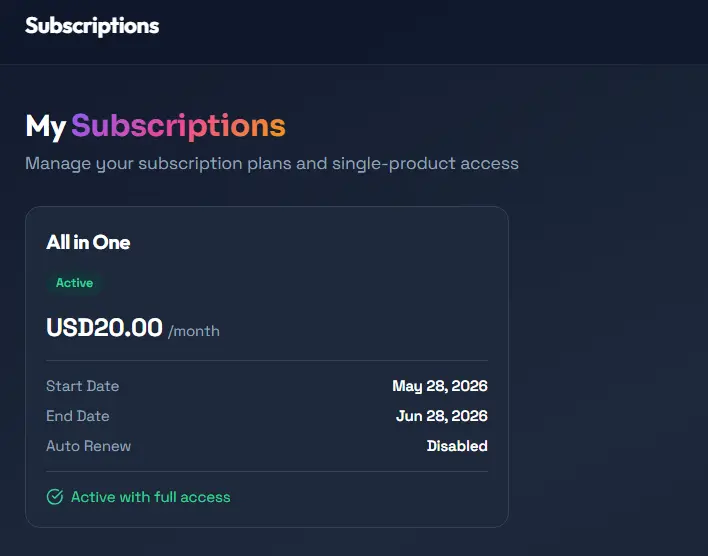
Task: Select the End Date label
Action: click(78, 416)
